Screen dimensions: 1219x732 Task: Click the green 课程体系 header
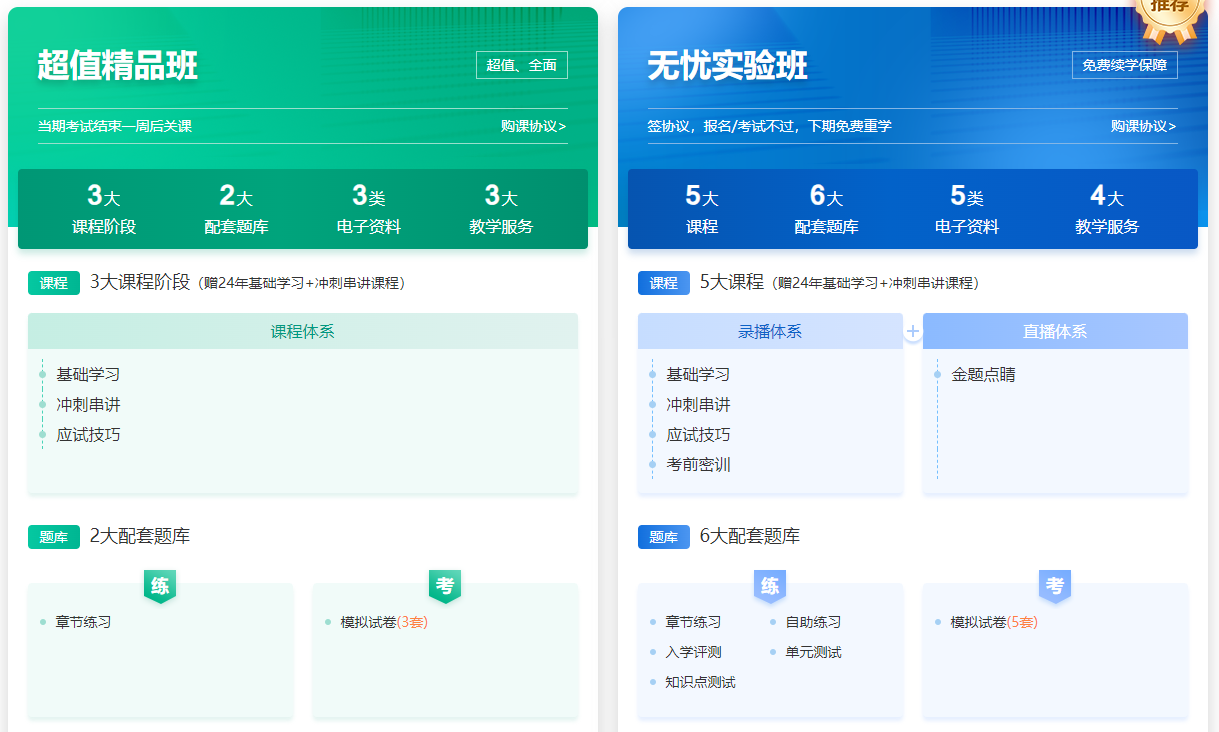click(303, 331)
